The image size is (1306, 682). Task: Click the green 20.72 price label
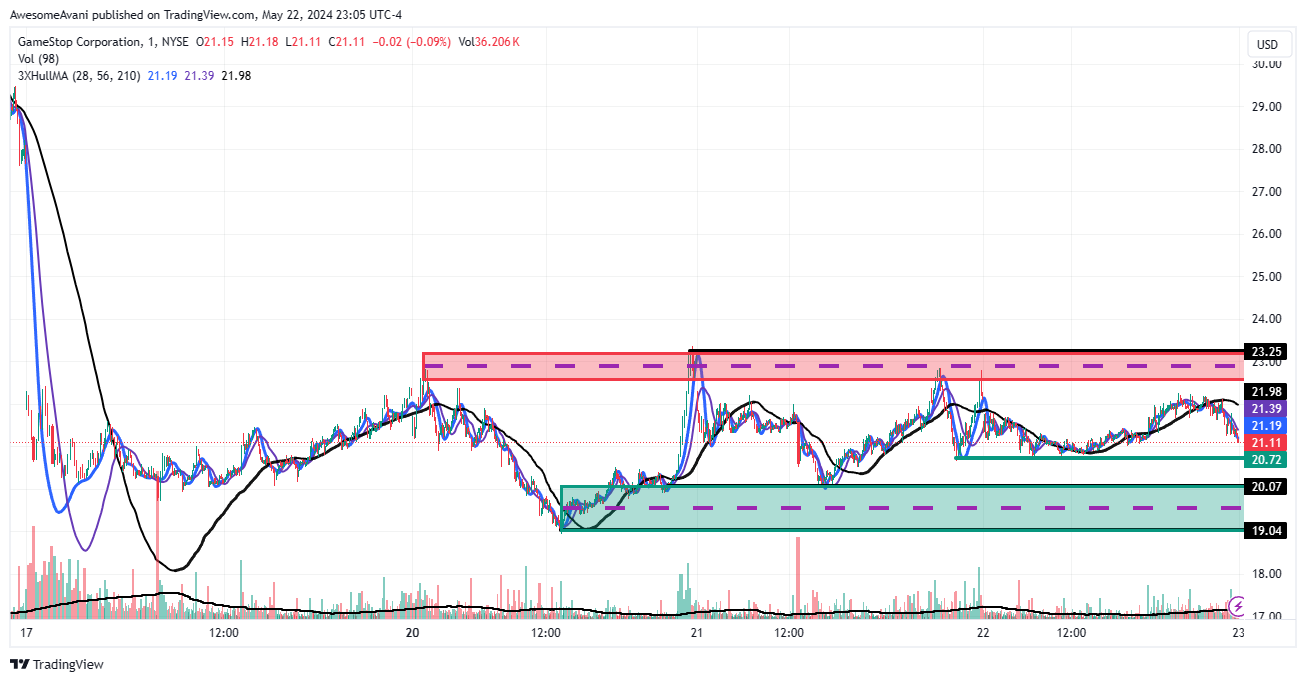coord(1265,459)
